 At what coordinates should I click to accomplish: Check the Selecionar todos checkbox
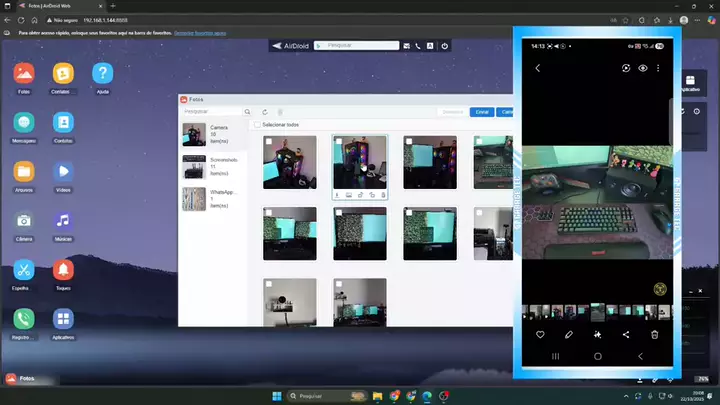(x=258, y=125)
